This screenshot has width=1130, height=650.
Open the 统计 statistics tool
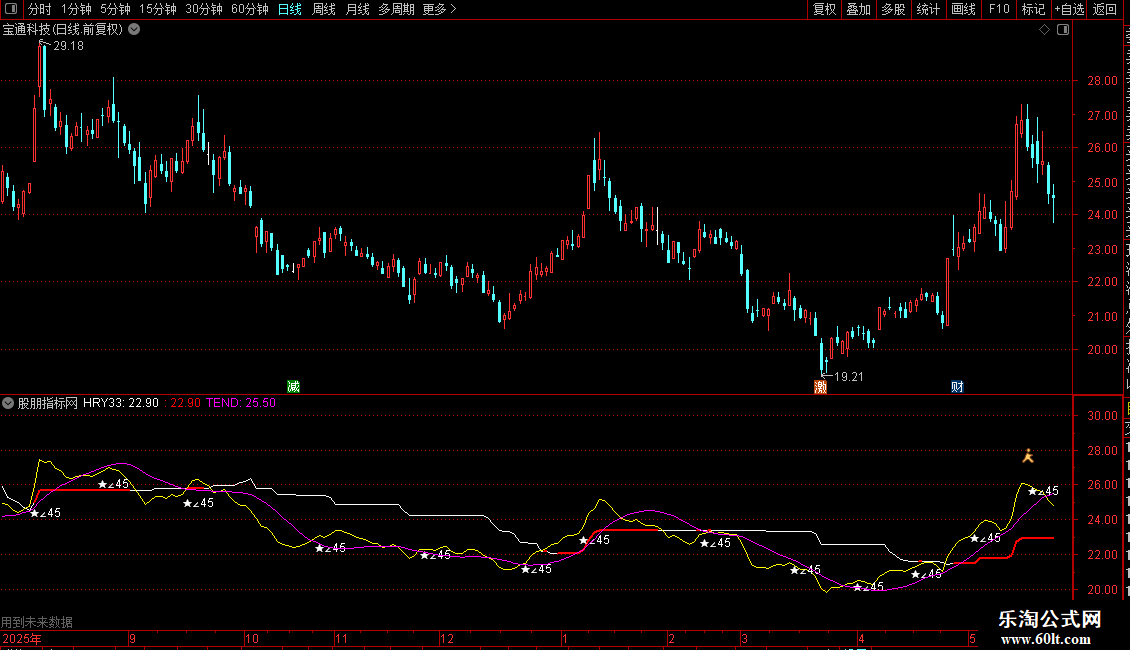coord(927,9)
